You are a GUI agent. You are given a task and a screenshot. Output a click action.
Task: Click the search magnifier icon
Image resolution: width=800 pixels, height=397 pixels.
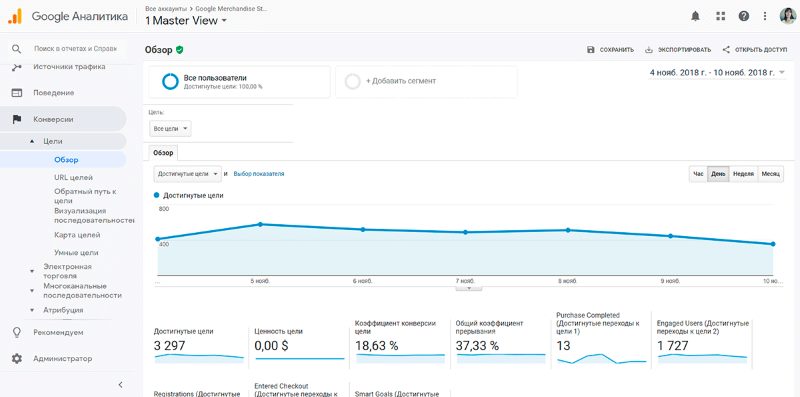pos(16,49)
